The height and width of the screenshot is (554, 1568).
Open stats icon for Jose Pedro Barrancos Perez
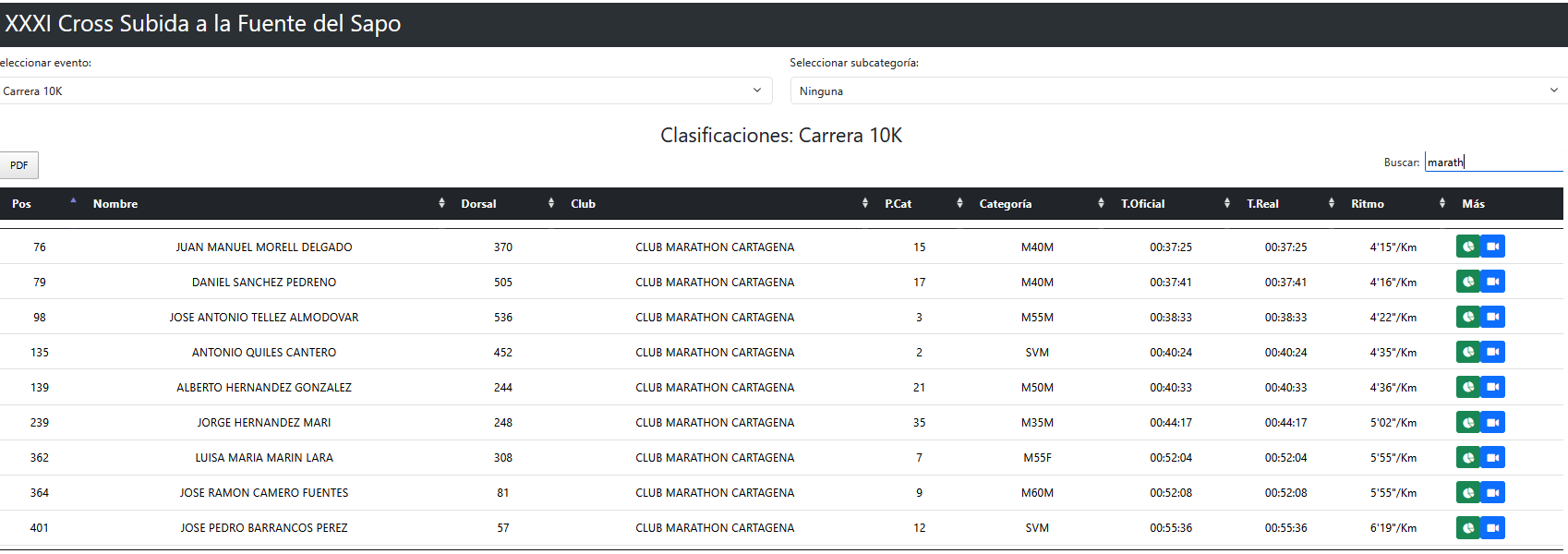[x=1468, y=527]
